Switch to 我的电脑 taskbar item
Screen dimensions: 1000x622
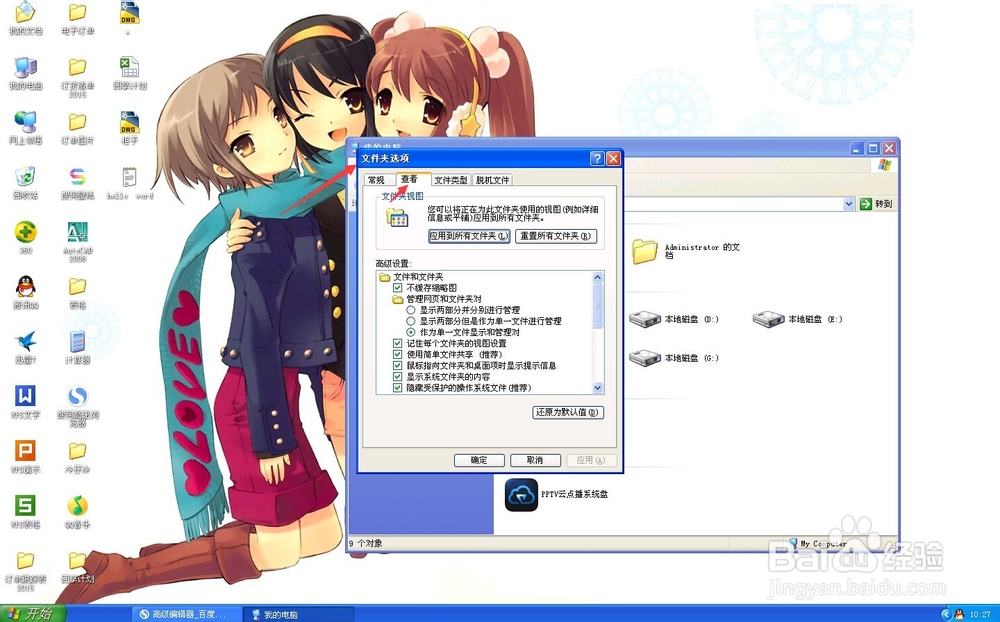pos(298,614)
